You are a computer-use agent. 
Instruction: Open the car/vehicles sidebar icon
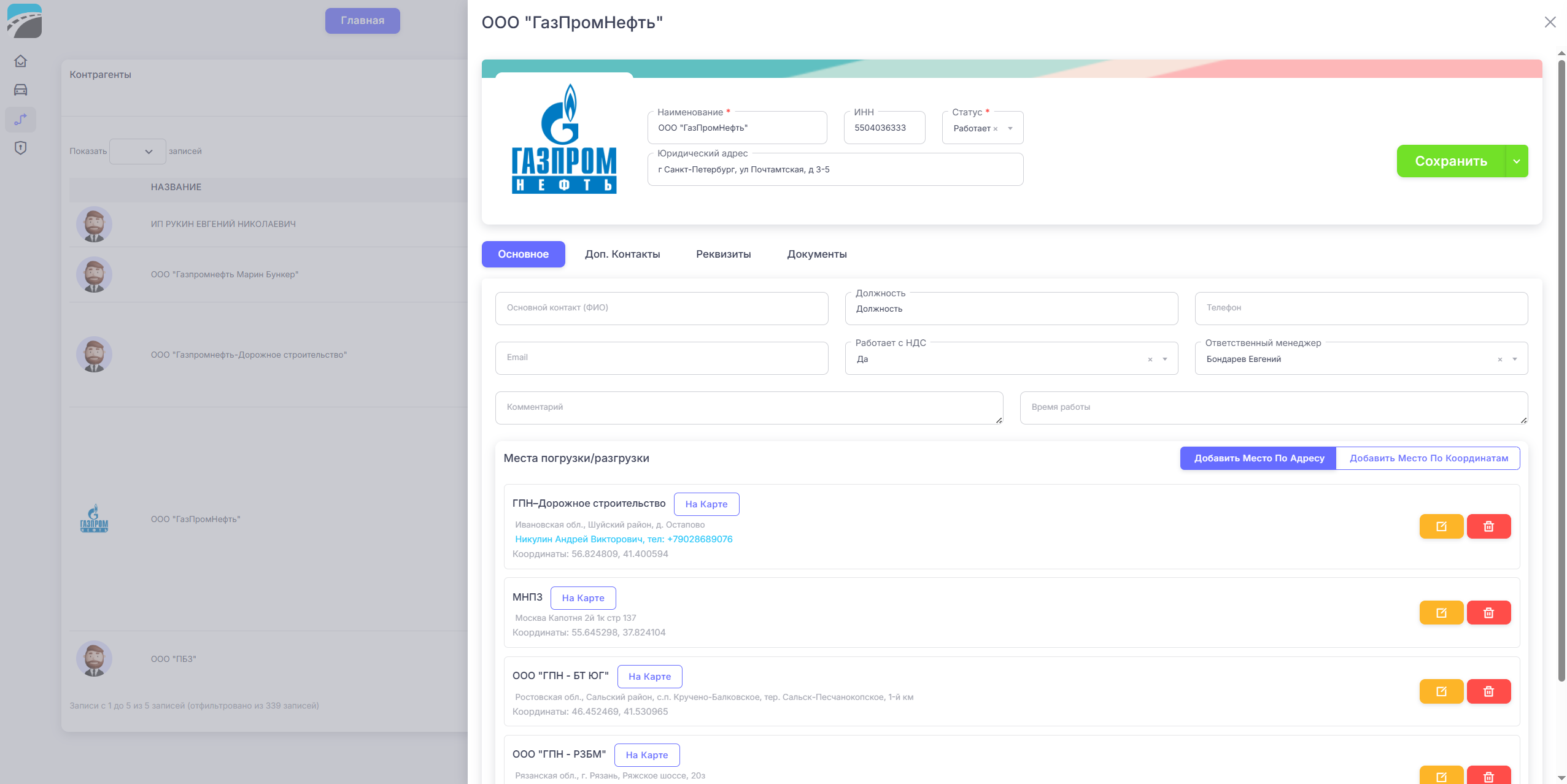[20, 90]
